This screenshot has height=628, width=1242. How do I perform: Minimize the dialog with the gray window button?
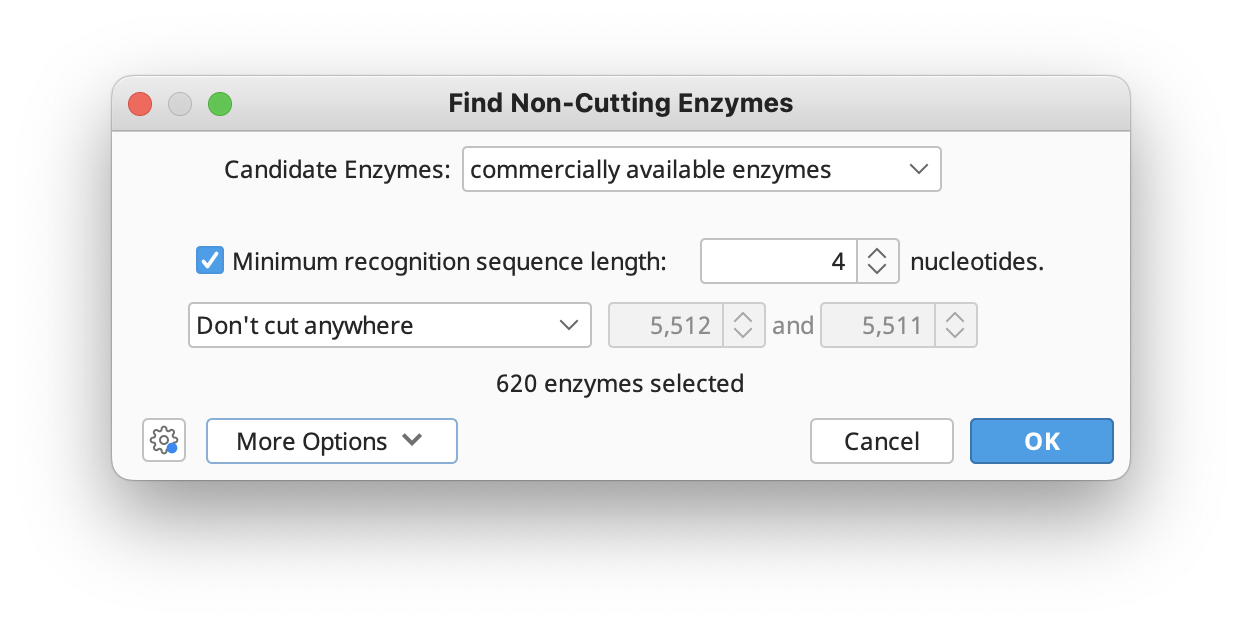[180, 103]
